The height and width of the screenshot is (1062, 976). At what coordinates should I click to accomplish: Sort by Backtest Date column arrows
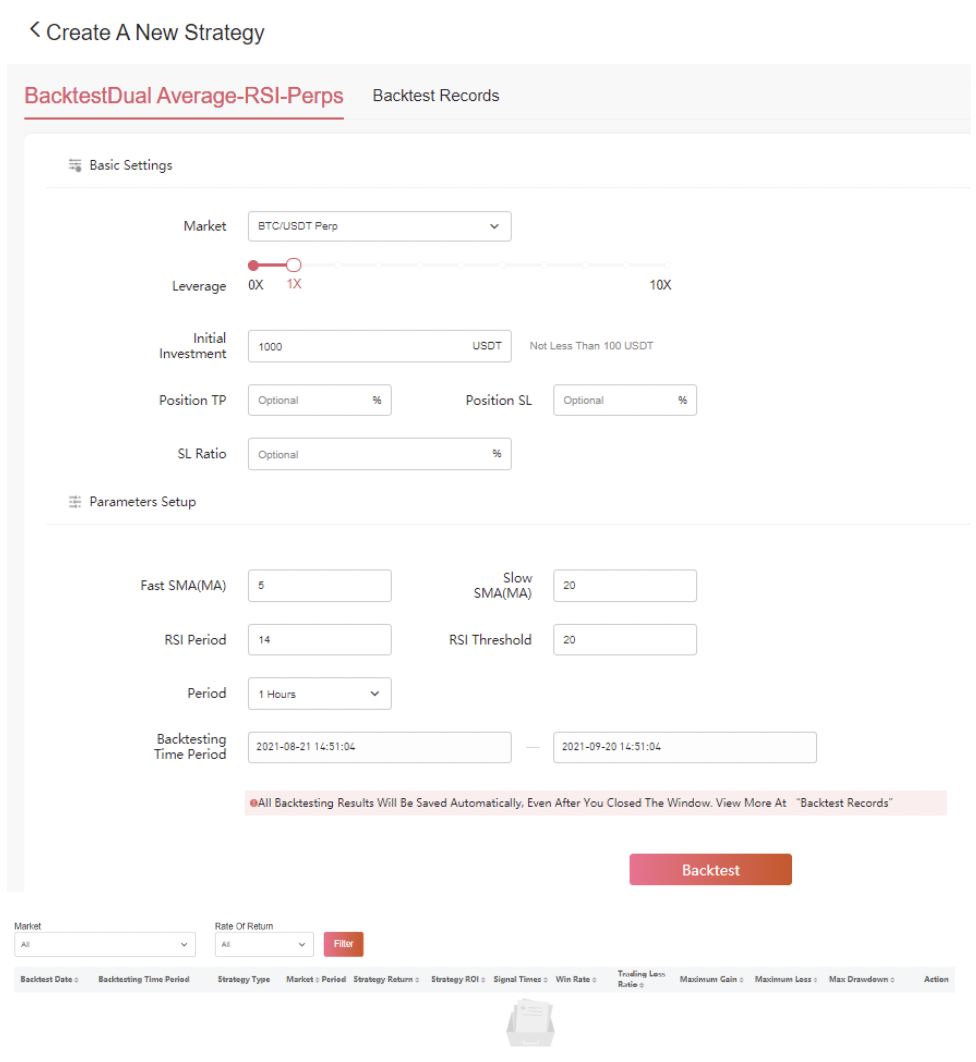[x=77, y=980]
